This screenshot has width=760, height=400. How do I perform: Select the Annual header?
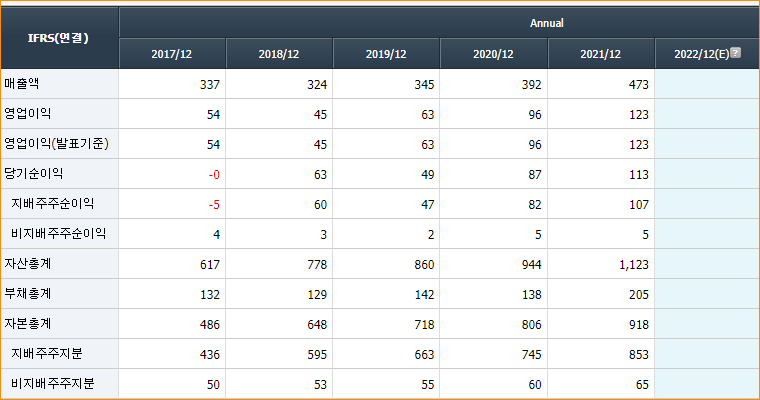[546, 23]
